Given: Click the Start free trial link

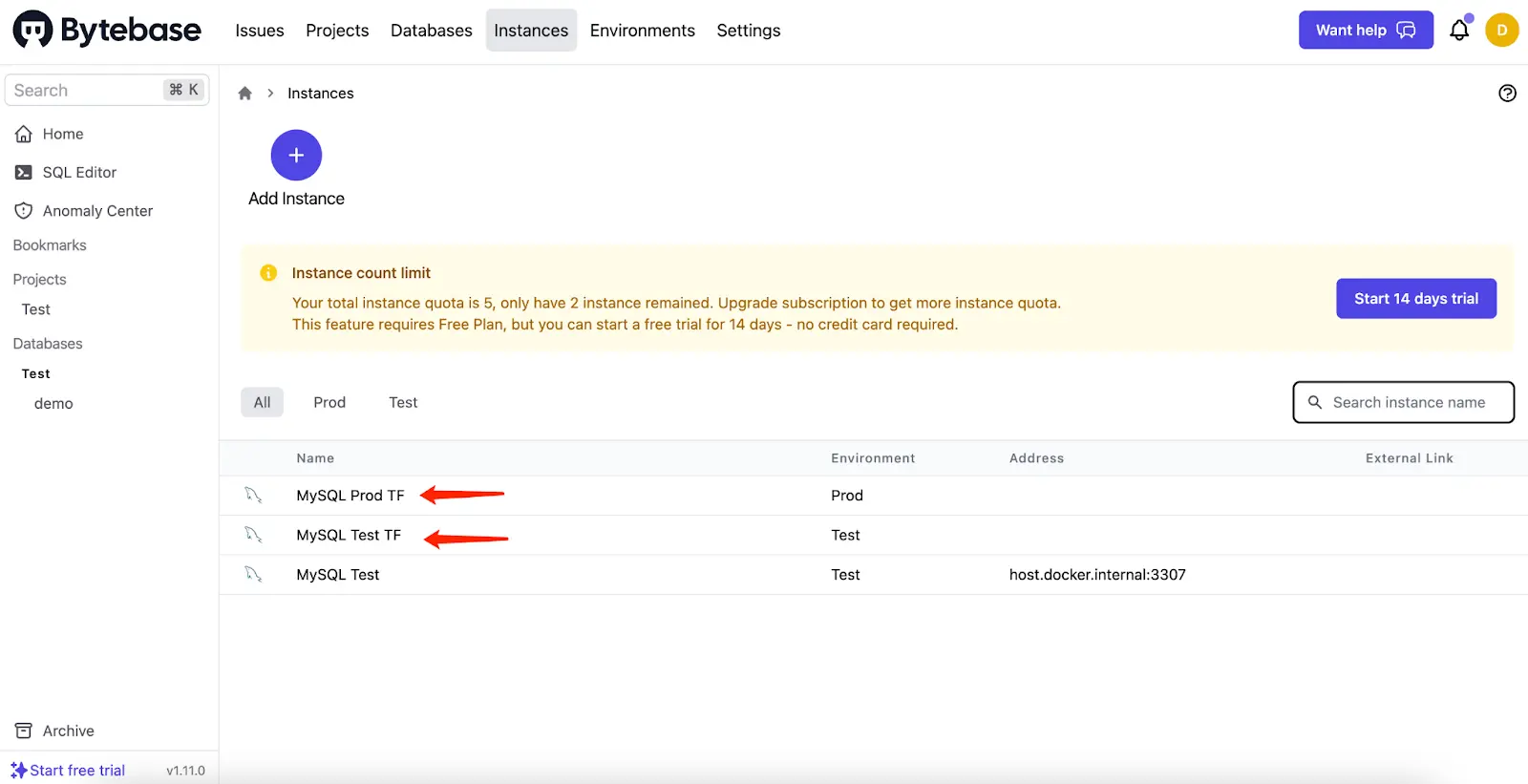Looking at the screenshot, I should tap(77, 770).
